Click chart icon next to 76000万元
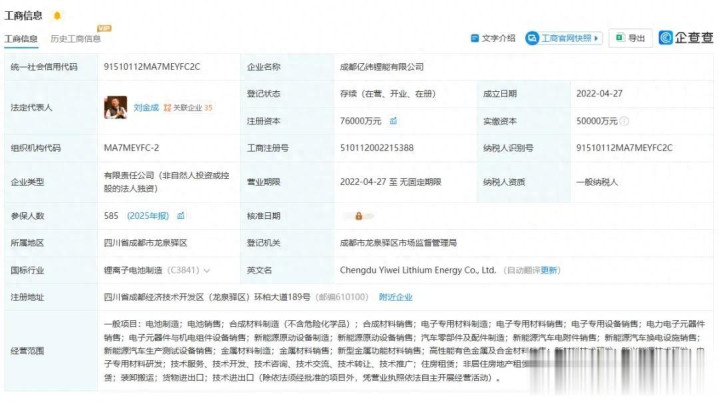Image resolution: width=719 pixels, height=402 pixels. tap(393, 121)
